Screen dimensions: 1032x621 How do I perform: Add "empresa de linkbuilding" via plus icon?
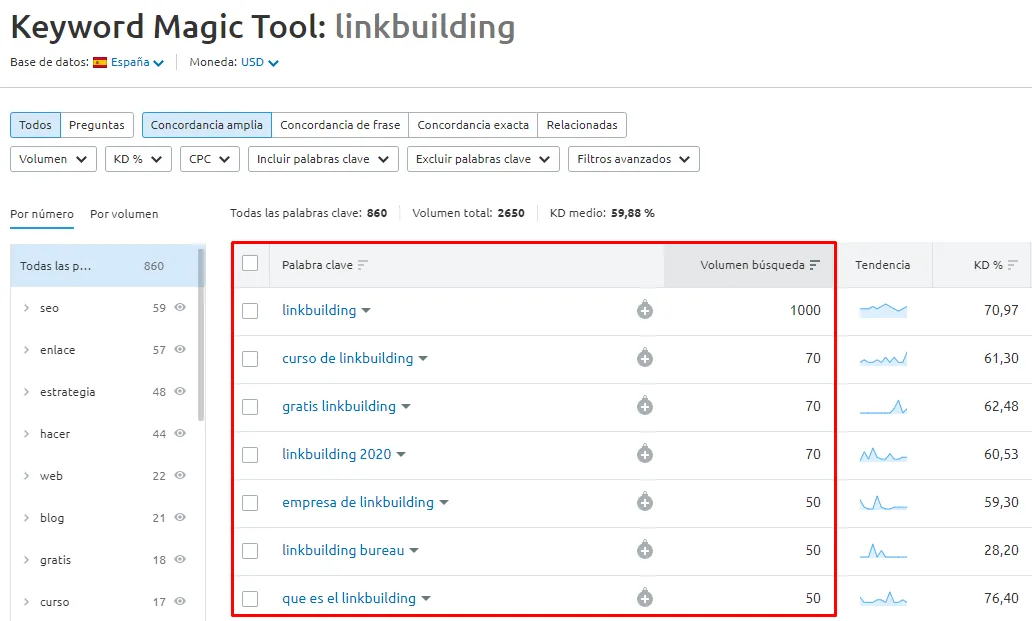645,502
